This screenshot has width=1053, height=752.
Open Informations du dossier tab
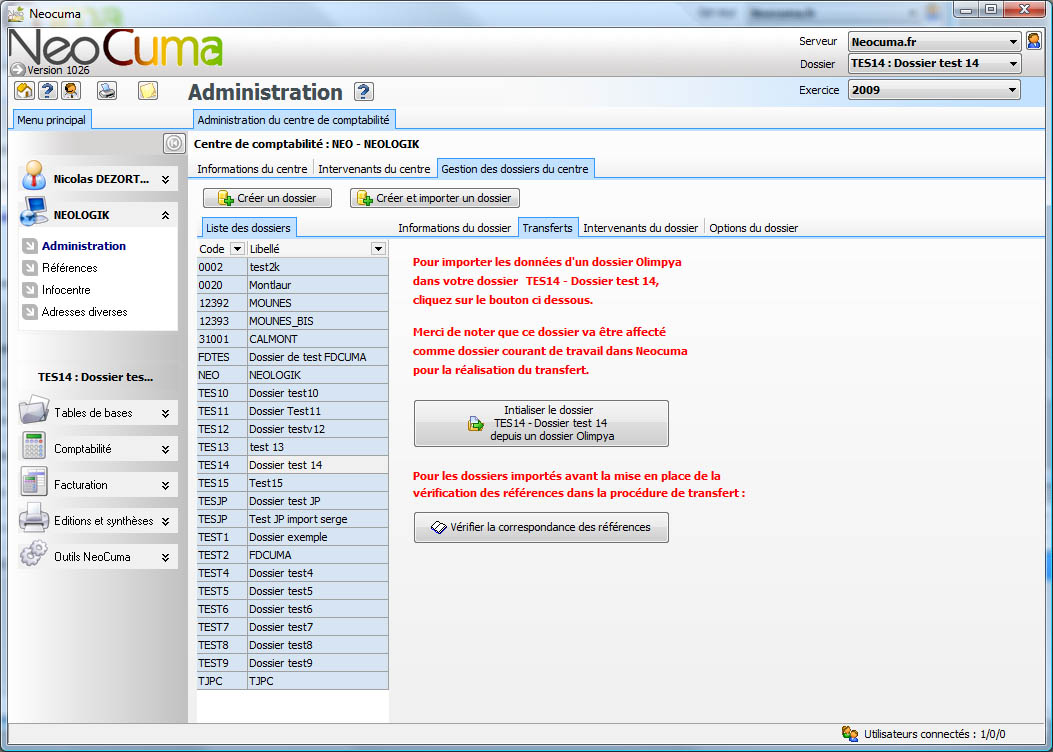point(455,228)
